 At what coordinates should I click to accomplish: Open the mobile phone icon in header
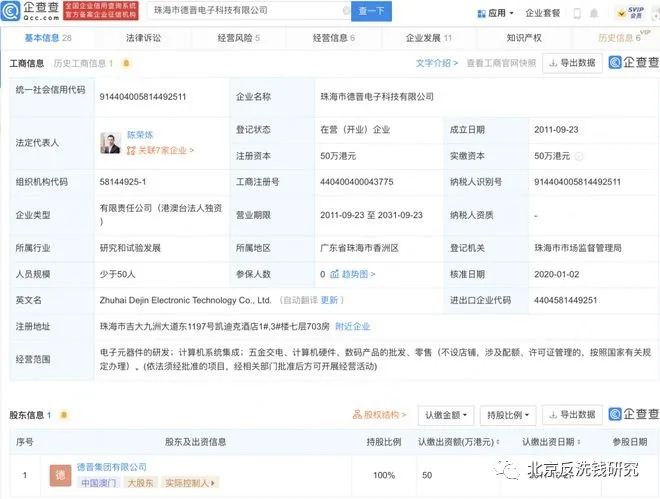[577, 13]
